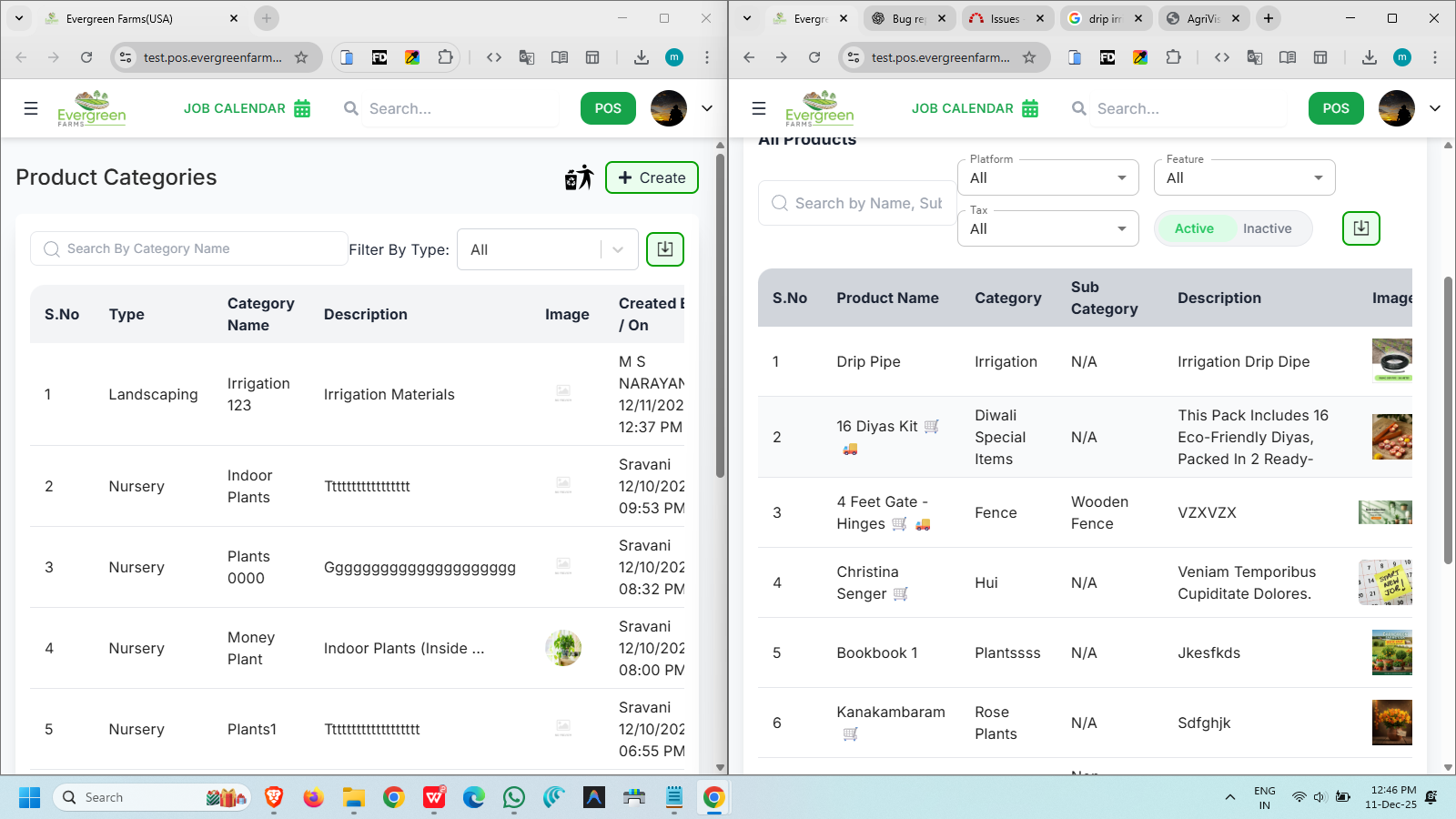Switch to the AgriVis browser tab

(x=1201, y=18)
